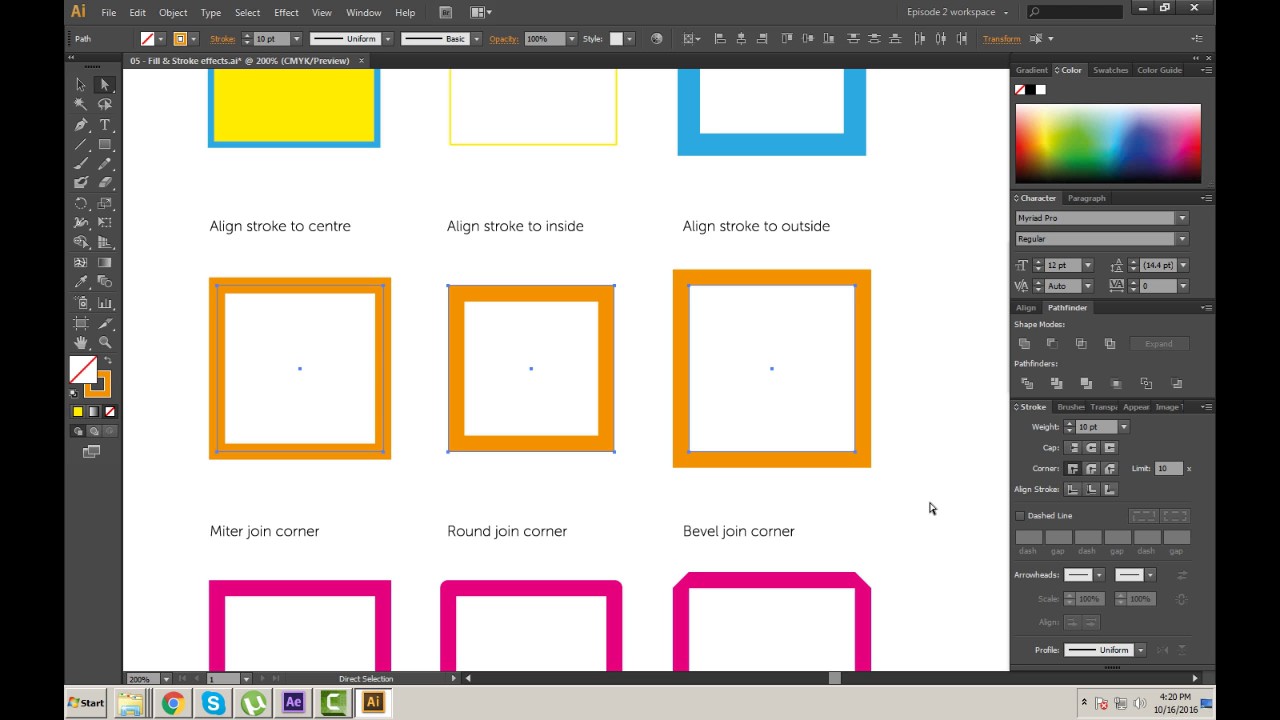
Task: Switch to the Paragraph tab
Action: [1086, 198]
